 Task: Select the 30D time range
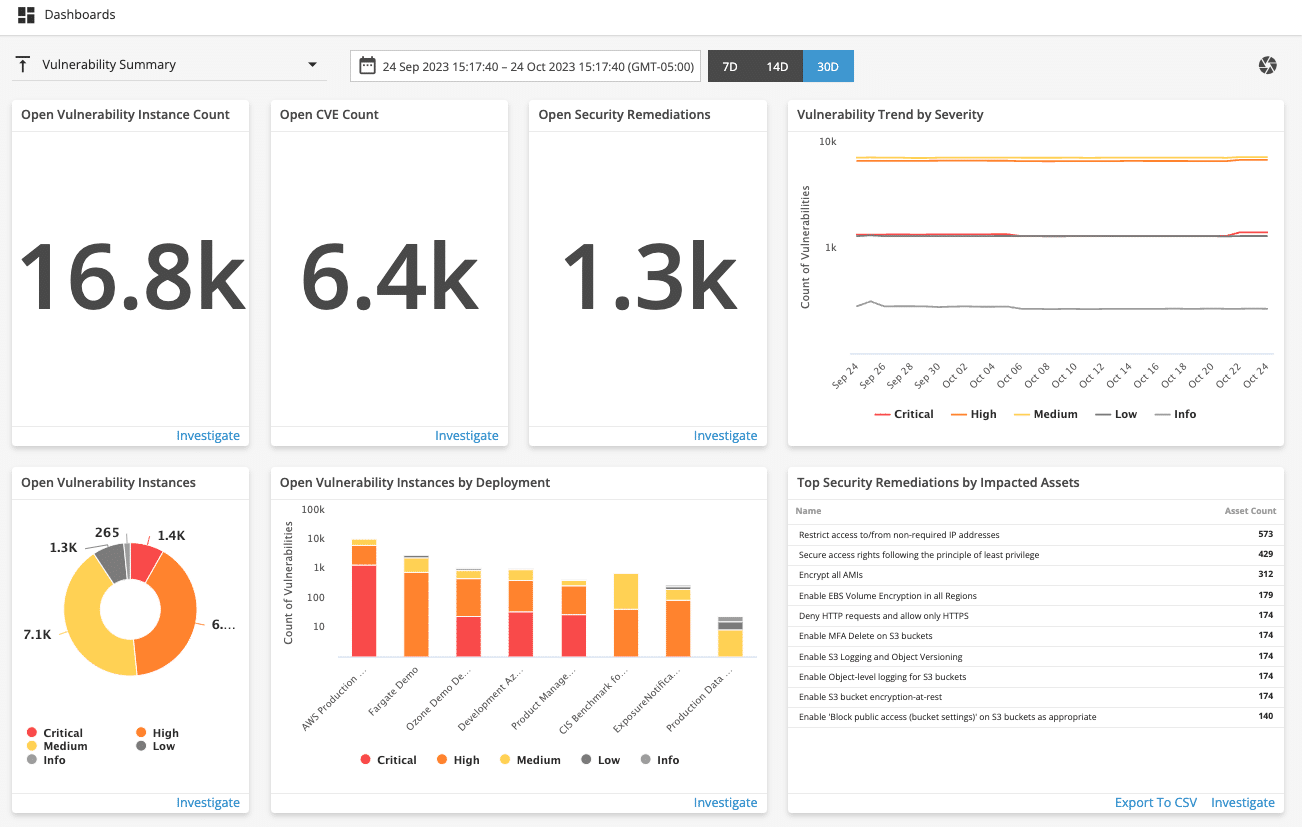tap(828, 66)
